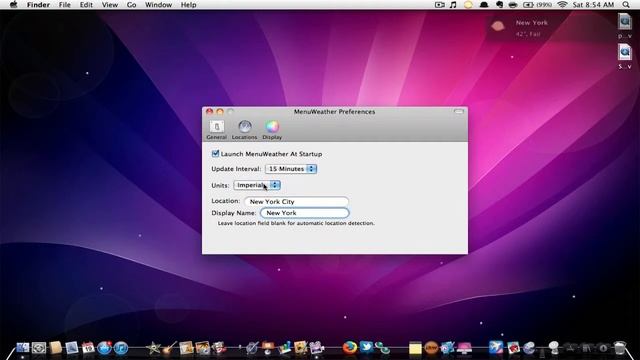
Task: Open GarageBand guitar icon in the Dock
Action: [169, 348]
